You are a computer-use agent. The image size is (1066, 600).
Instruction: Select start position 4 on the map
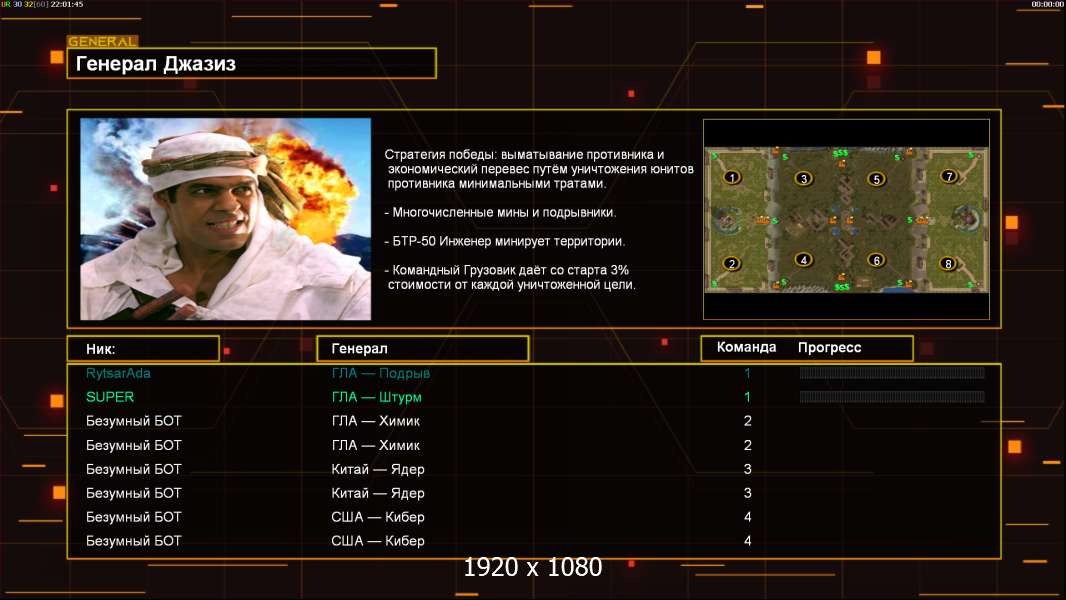pyautogui.click(x=804, y=260)
